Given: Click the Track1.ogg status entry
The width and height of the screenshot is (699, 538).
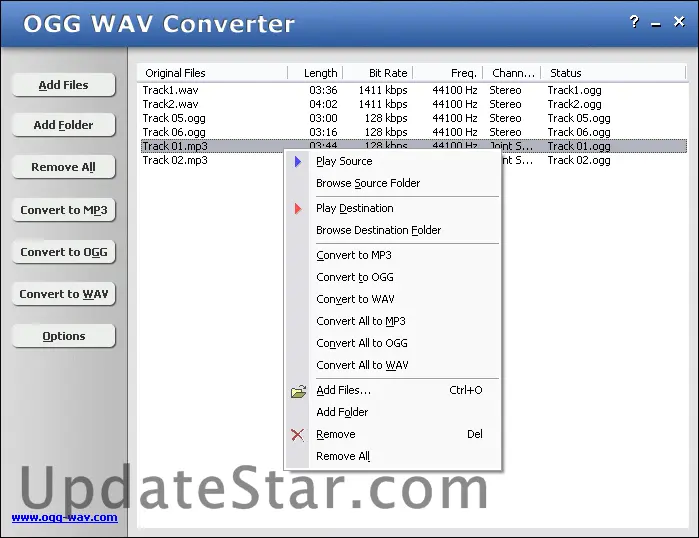Looking at the screenshot, I should coord(574,90).
